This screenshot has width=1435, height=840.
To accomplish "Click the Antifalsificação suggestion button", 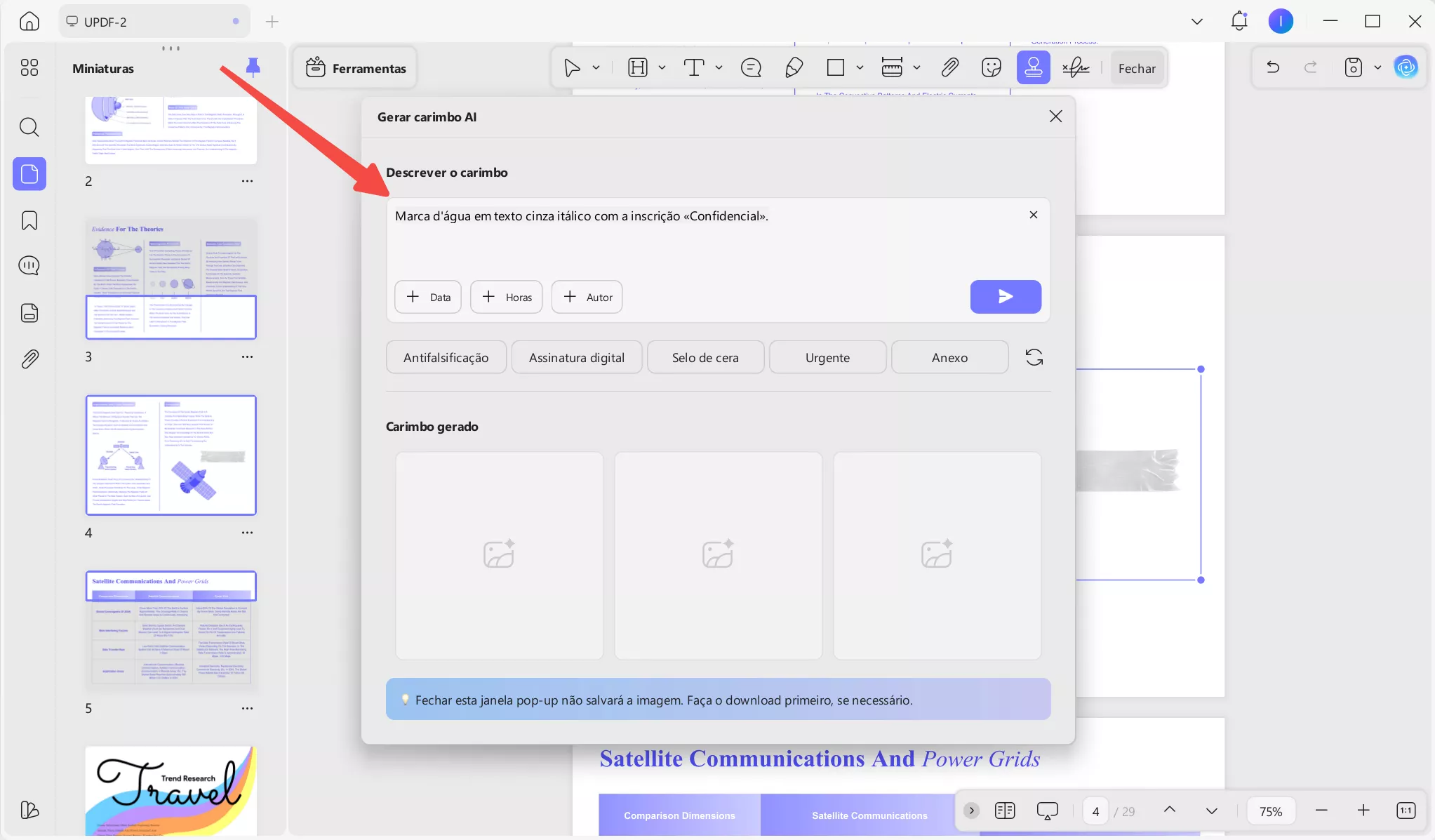I will click(x=446, y=357).
